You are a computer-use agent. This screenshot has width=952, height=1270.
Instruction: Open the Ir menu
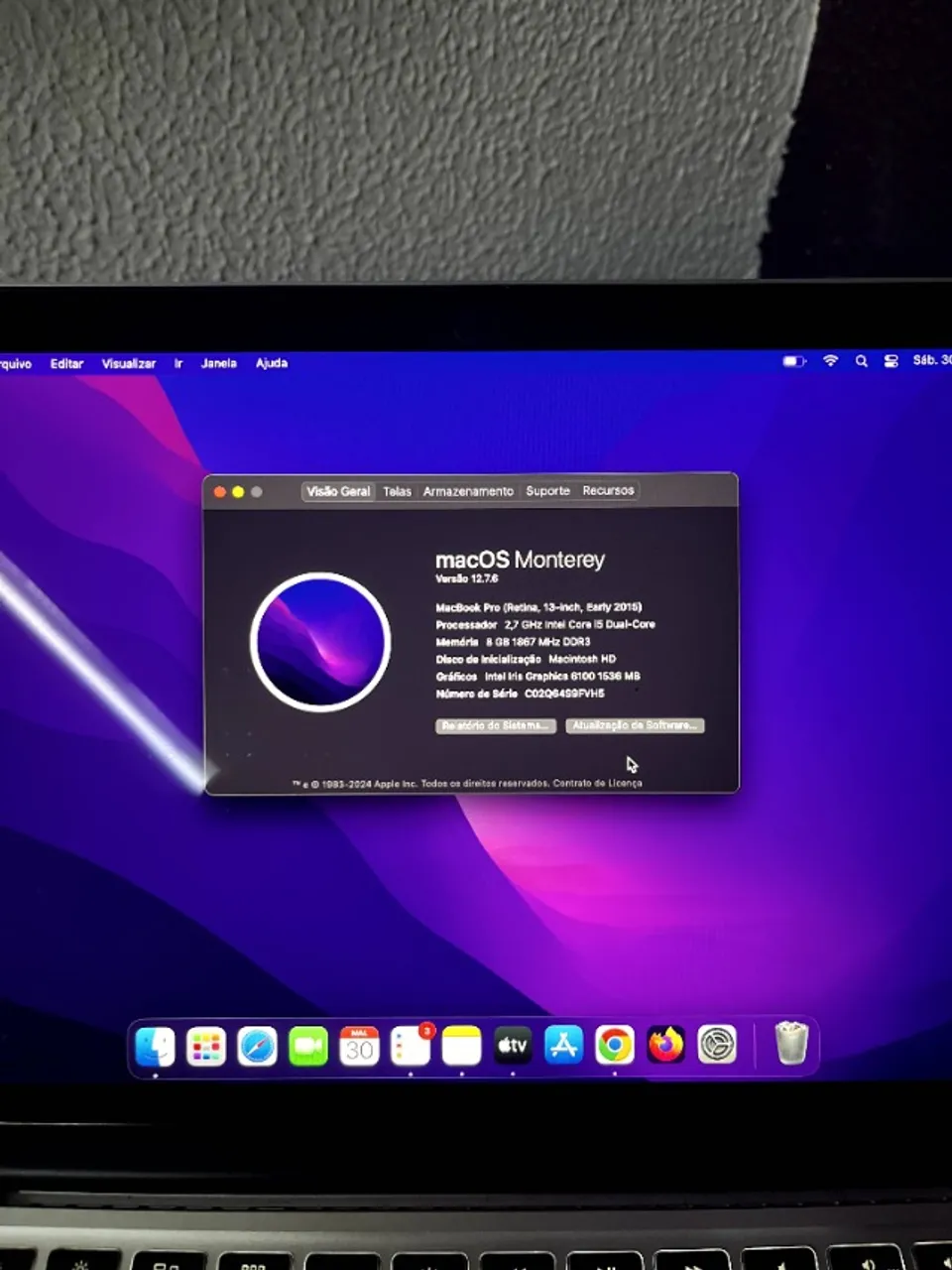tap(178, 363)
